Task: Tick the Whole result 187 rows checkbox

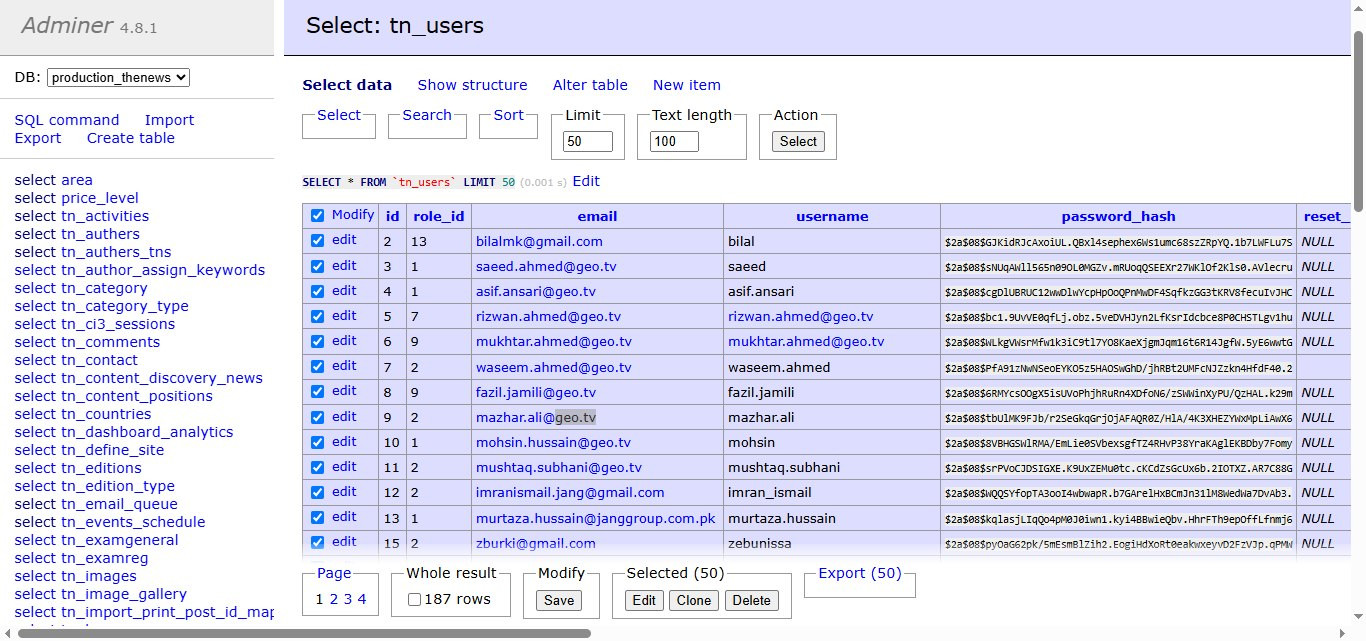Action: (x=414, y=599)
